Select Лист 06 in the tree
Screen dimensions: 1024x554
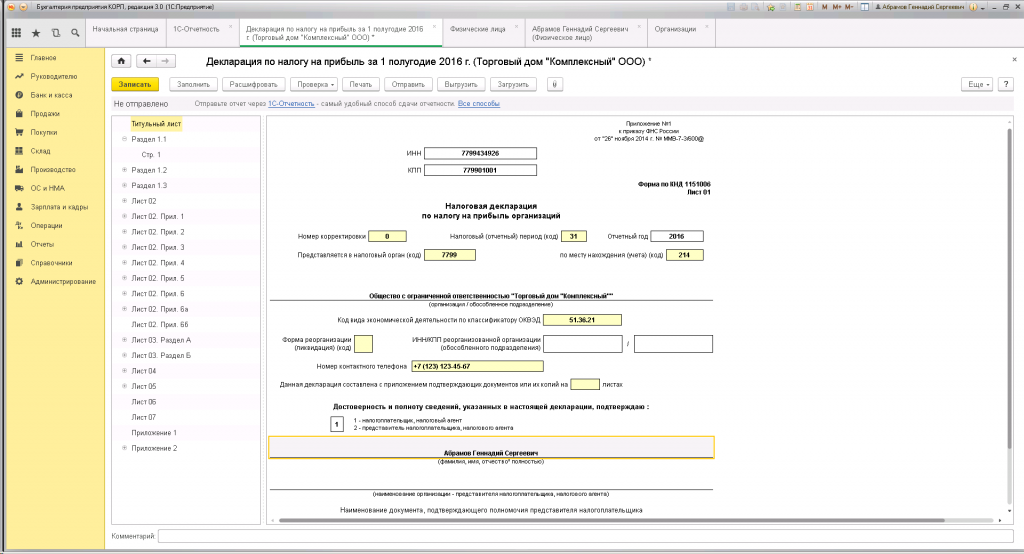coord(144,402)
